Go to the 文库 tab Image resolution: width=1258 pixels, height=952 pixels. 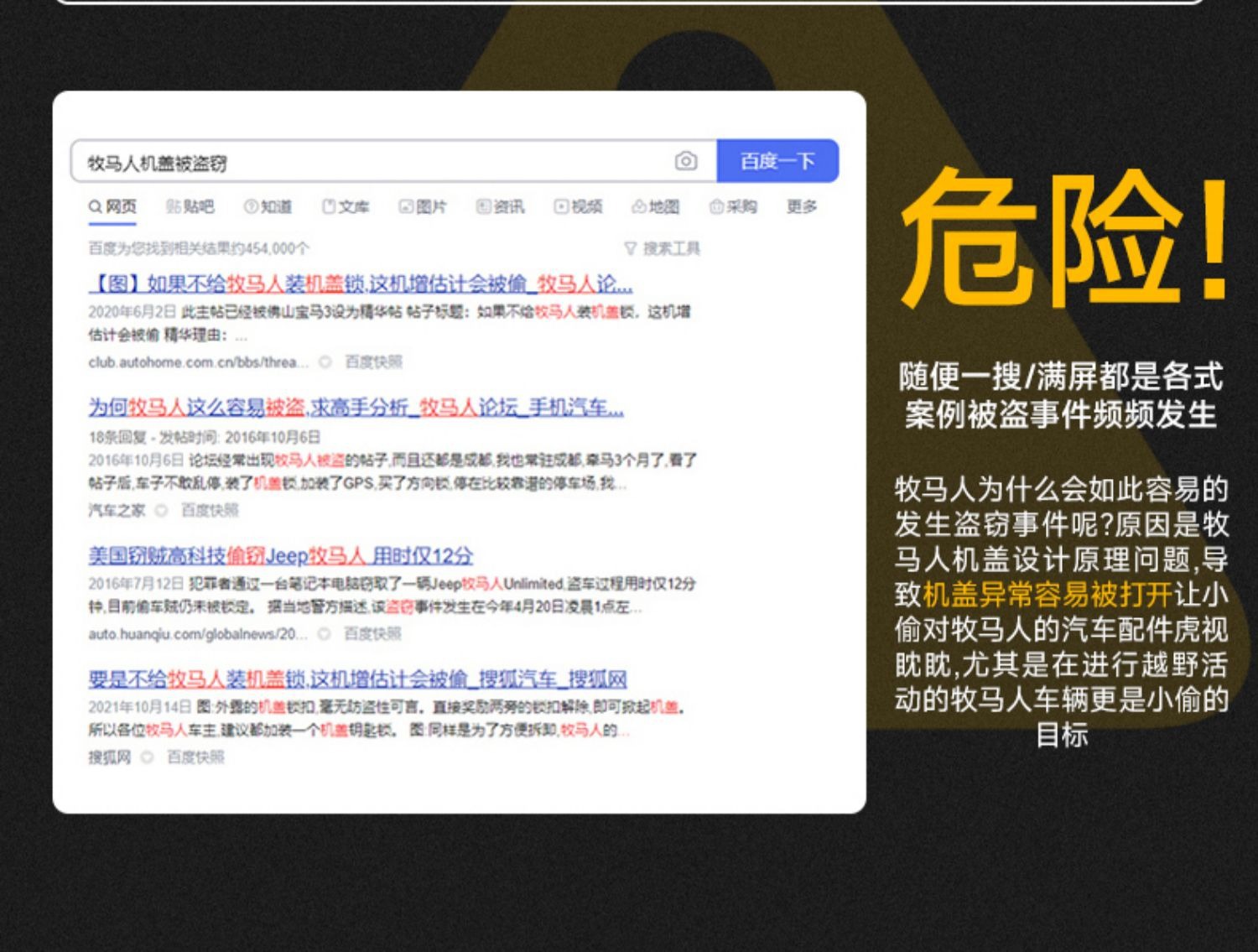point(346,206)
